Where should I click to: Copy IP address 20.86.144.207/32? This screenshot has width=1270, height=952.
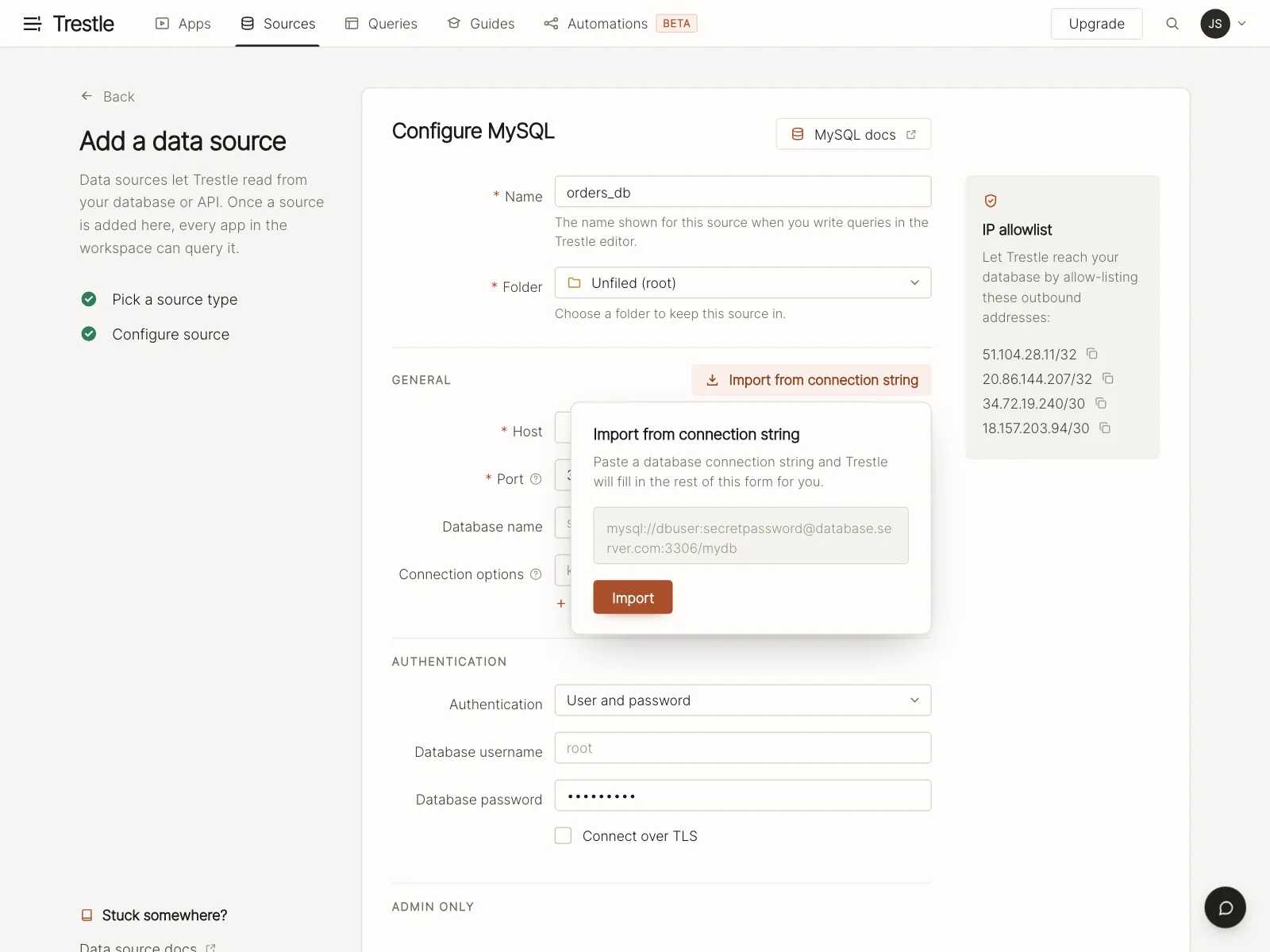point(1108,378)
